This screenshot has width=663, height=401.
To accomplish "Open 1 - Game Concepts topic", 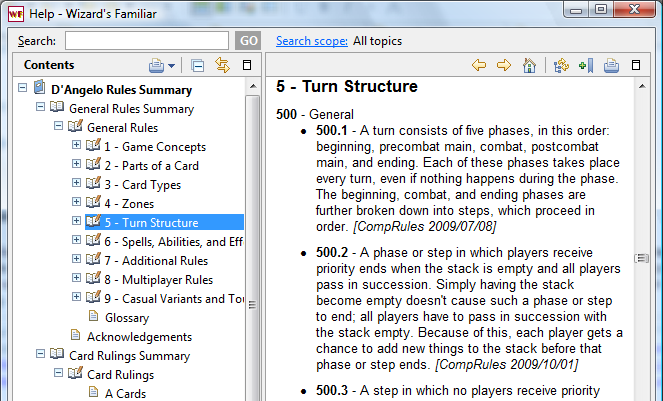I will [155, 147].
